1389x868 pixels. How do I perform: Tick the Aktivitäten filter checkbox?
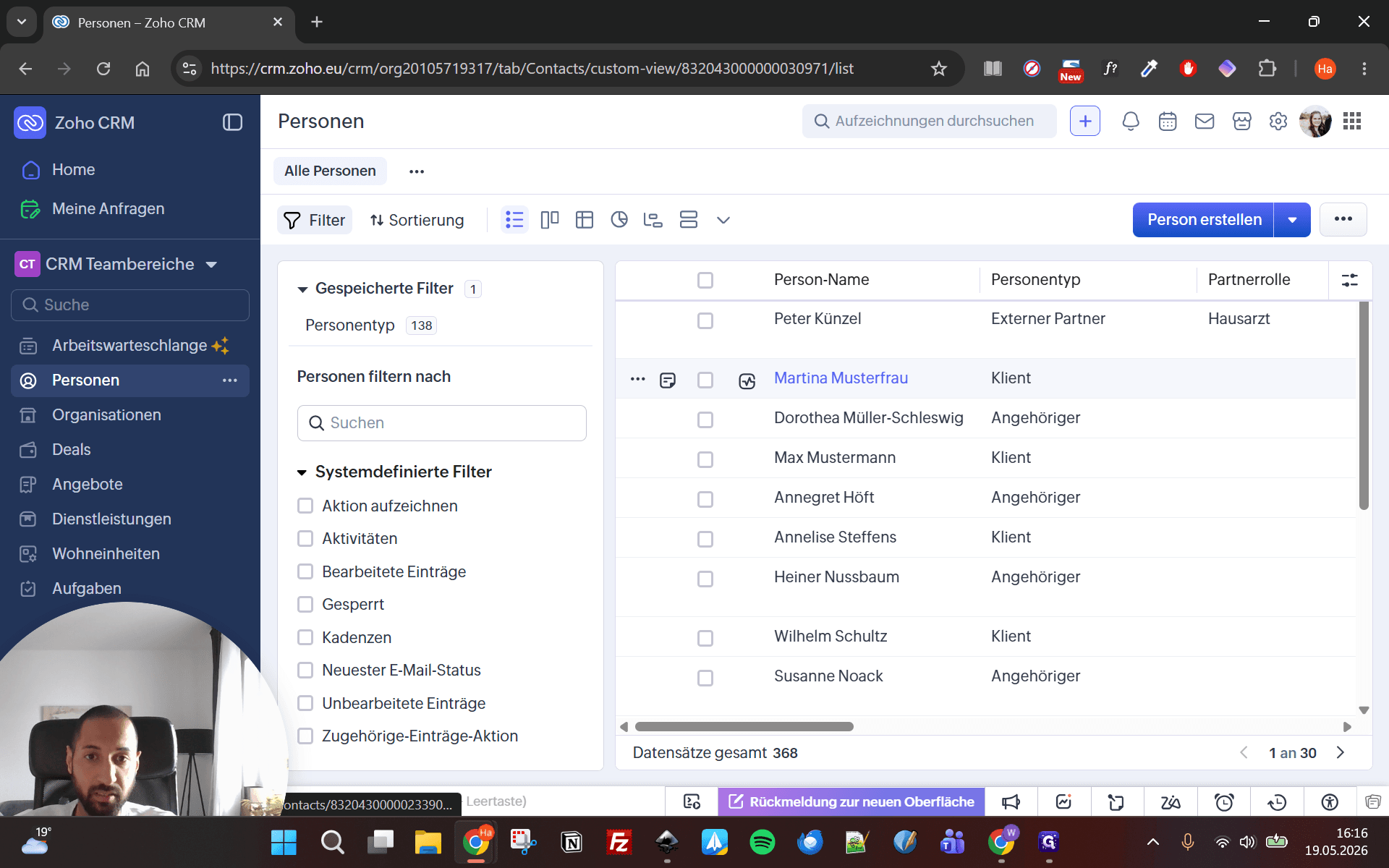[305, 538]
